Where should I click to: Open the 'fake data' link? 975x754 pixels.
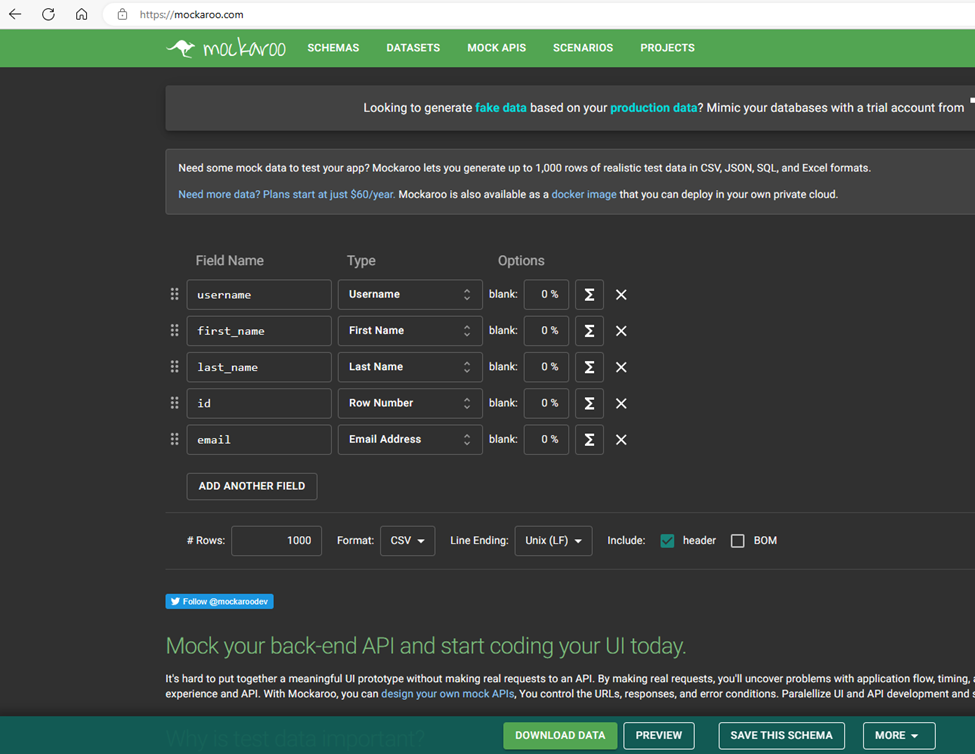(501, 108)
